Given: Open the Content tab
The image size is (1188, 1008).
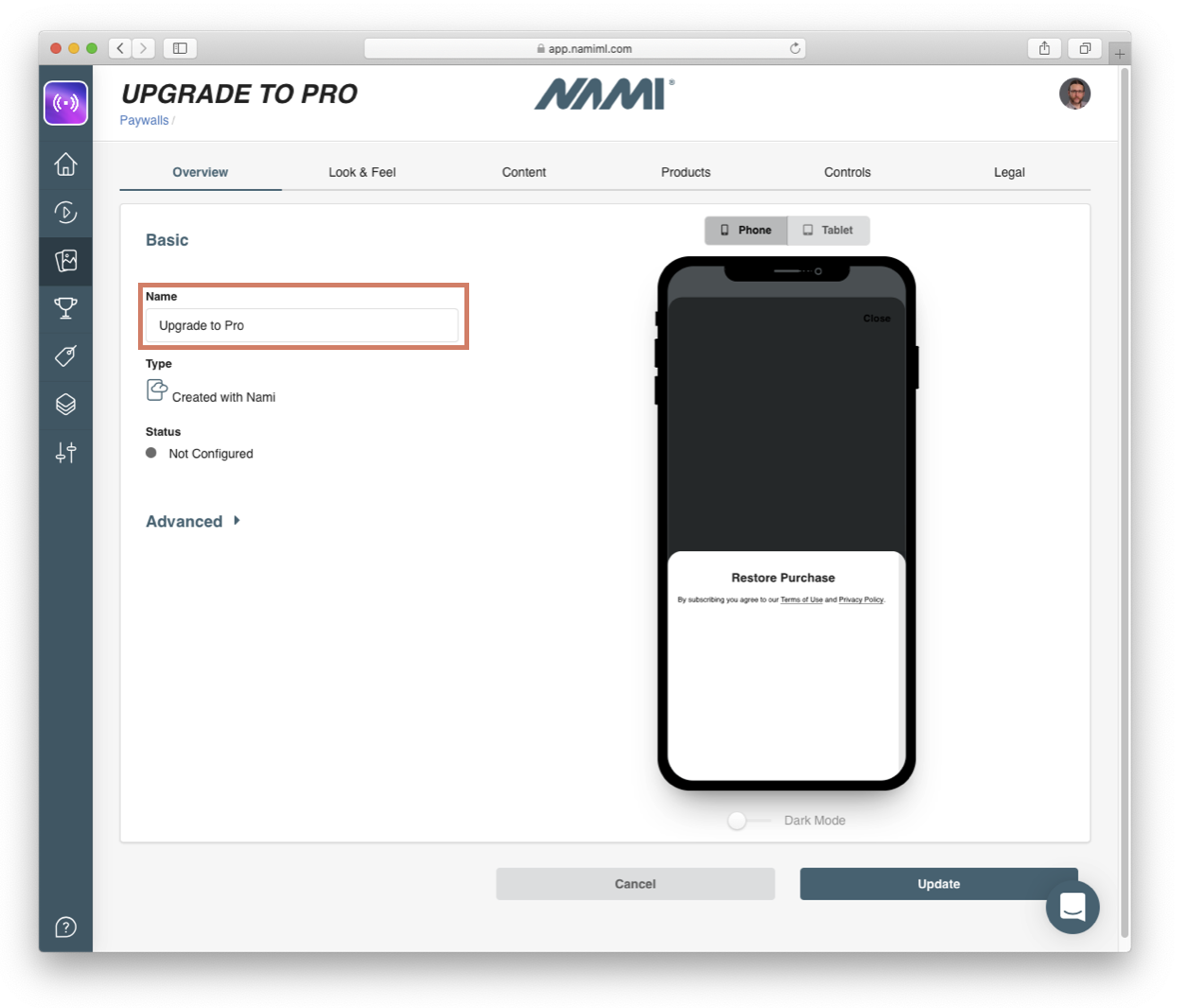Looking at the screenshot, I should pos(524,172).
